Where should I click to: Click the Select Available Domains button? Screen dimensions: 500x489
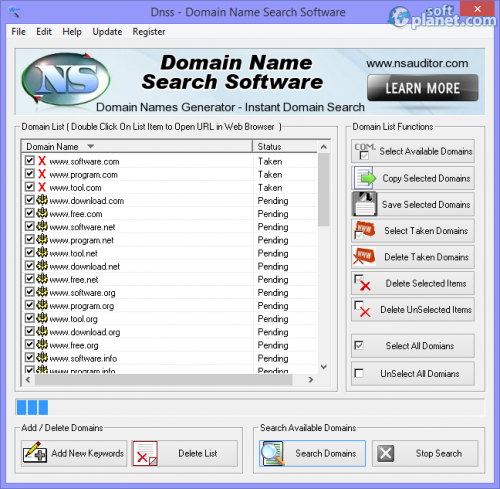(413, 151)
